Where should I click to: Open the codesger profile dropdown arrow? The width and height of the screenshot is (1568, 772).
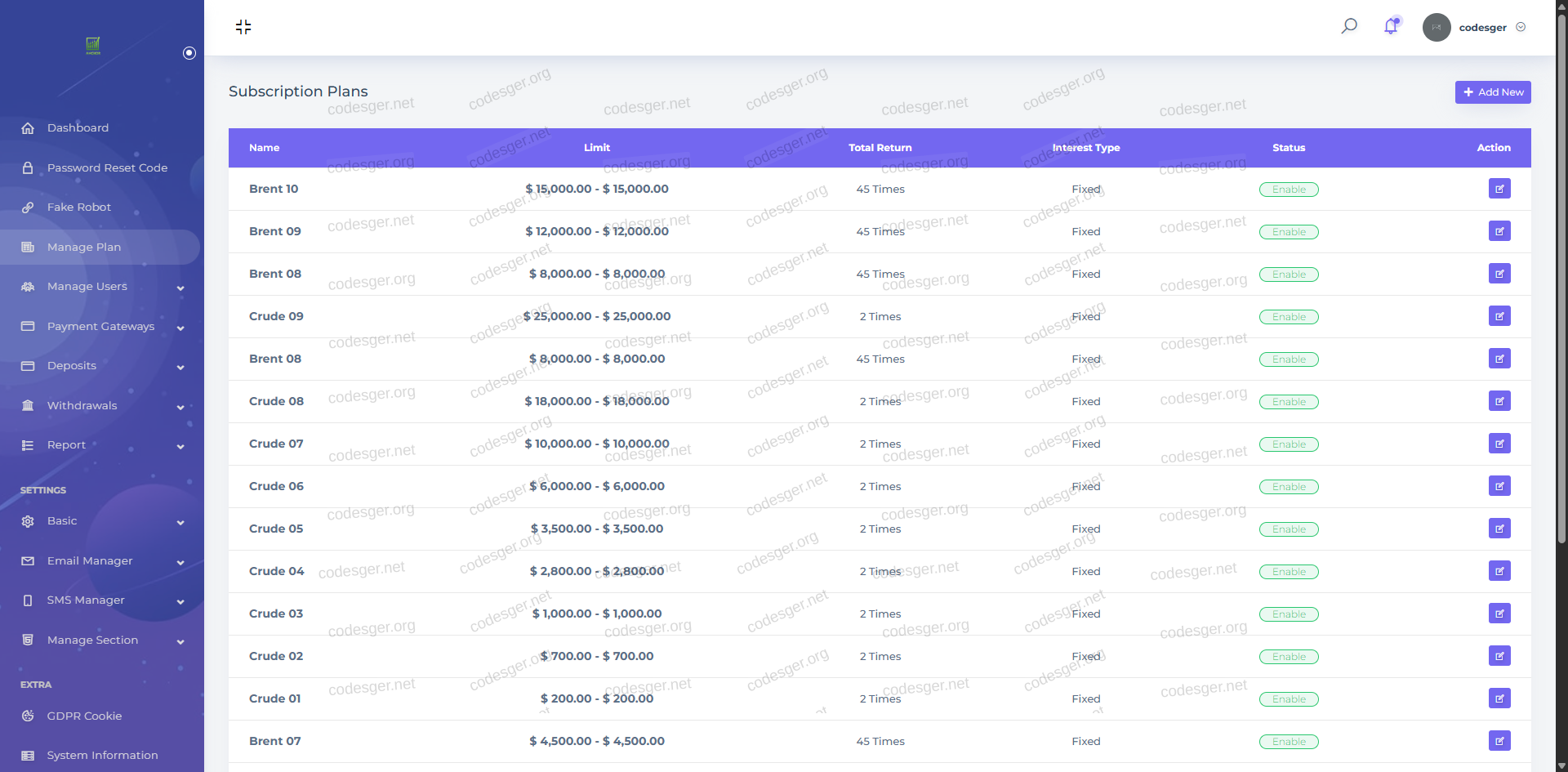(1521, 27)
